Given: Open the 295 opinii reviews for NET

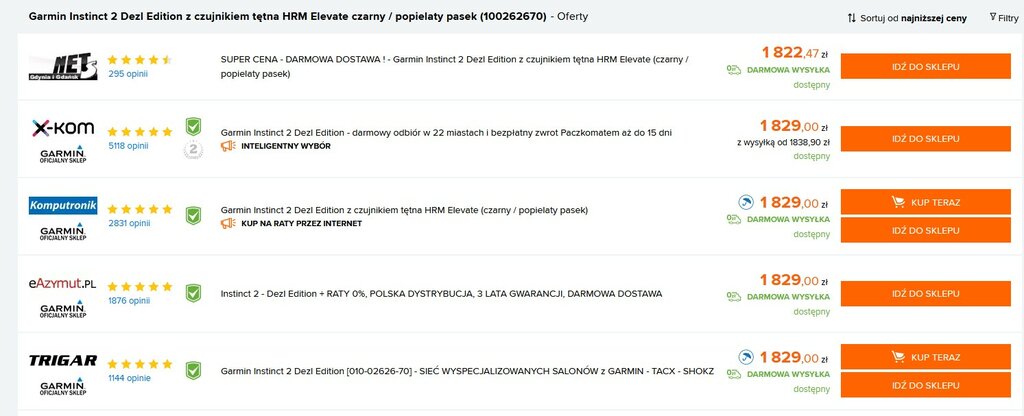Looking at the screenshot, I should (128, 74).
